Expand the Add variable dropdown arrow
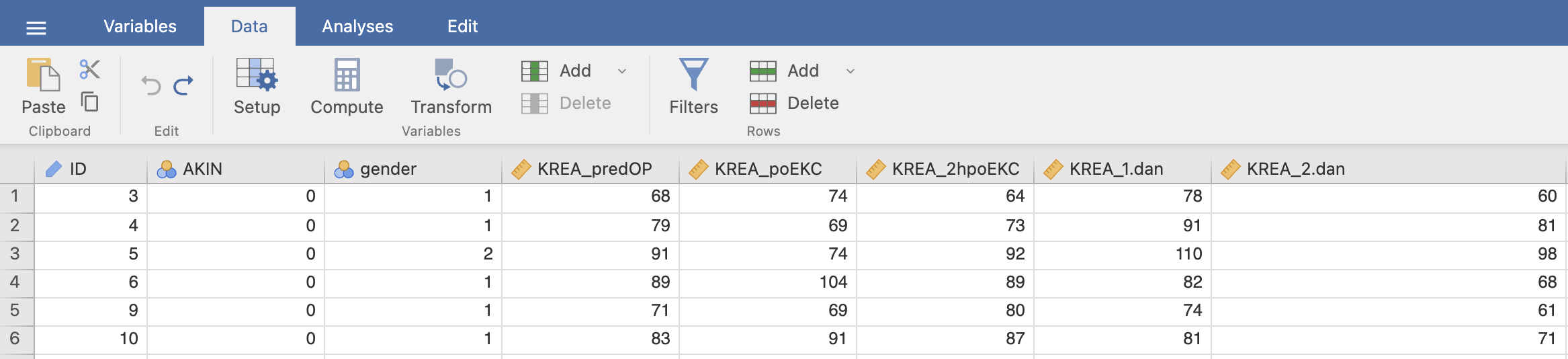 click(622, 71)
